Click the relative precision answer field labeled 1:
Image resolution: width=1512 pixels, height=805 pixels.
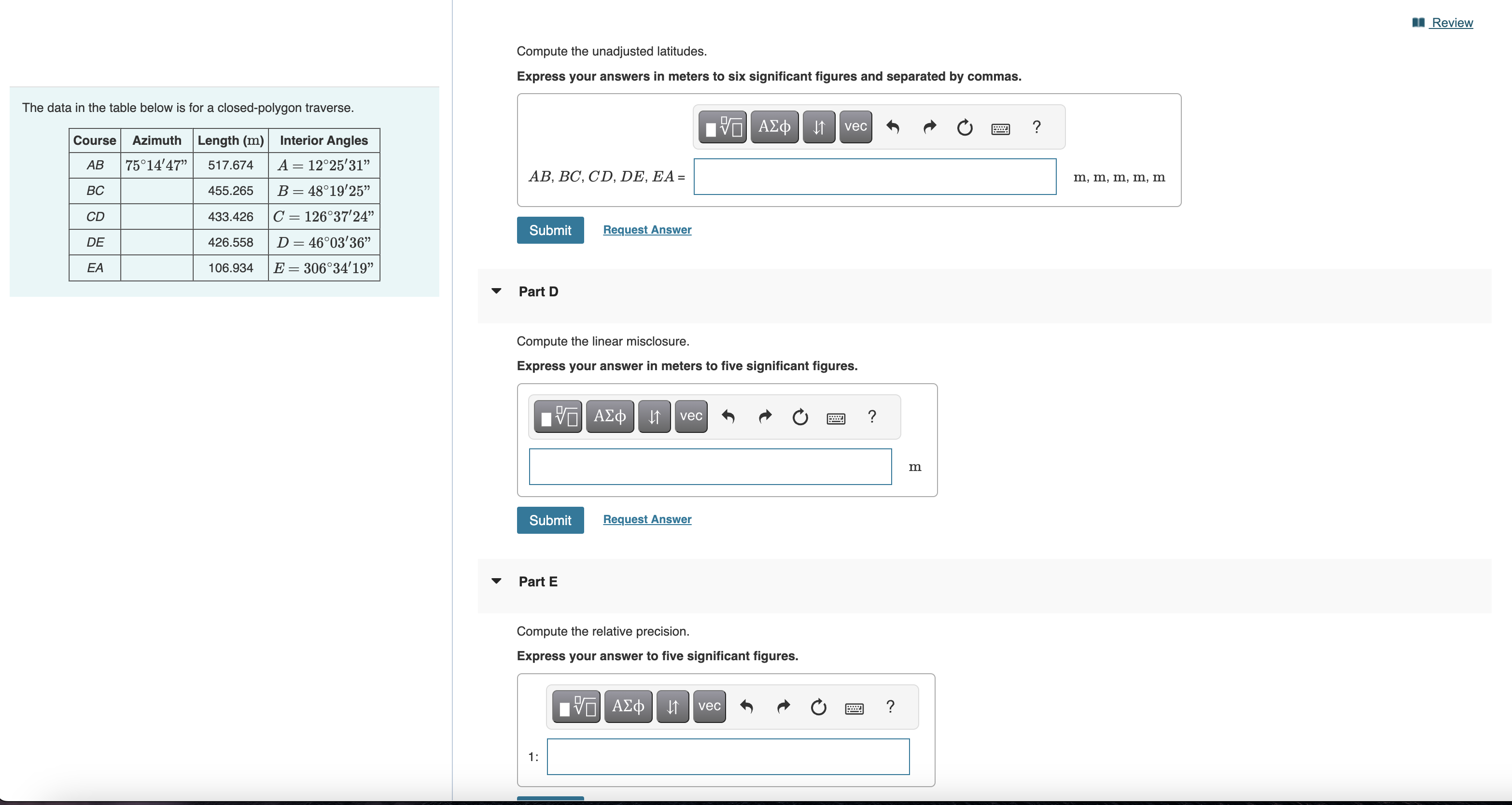727,756
